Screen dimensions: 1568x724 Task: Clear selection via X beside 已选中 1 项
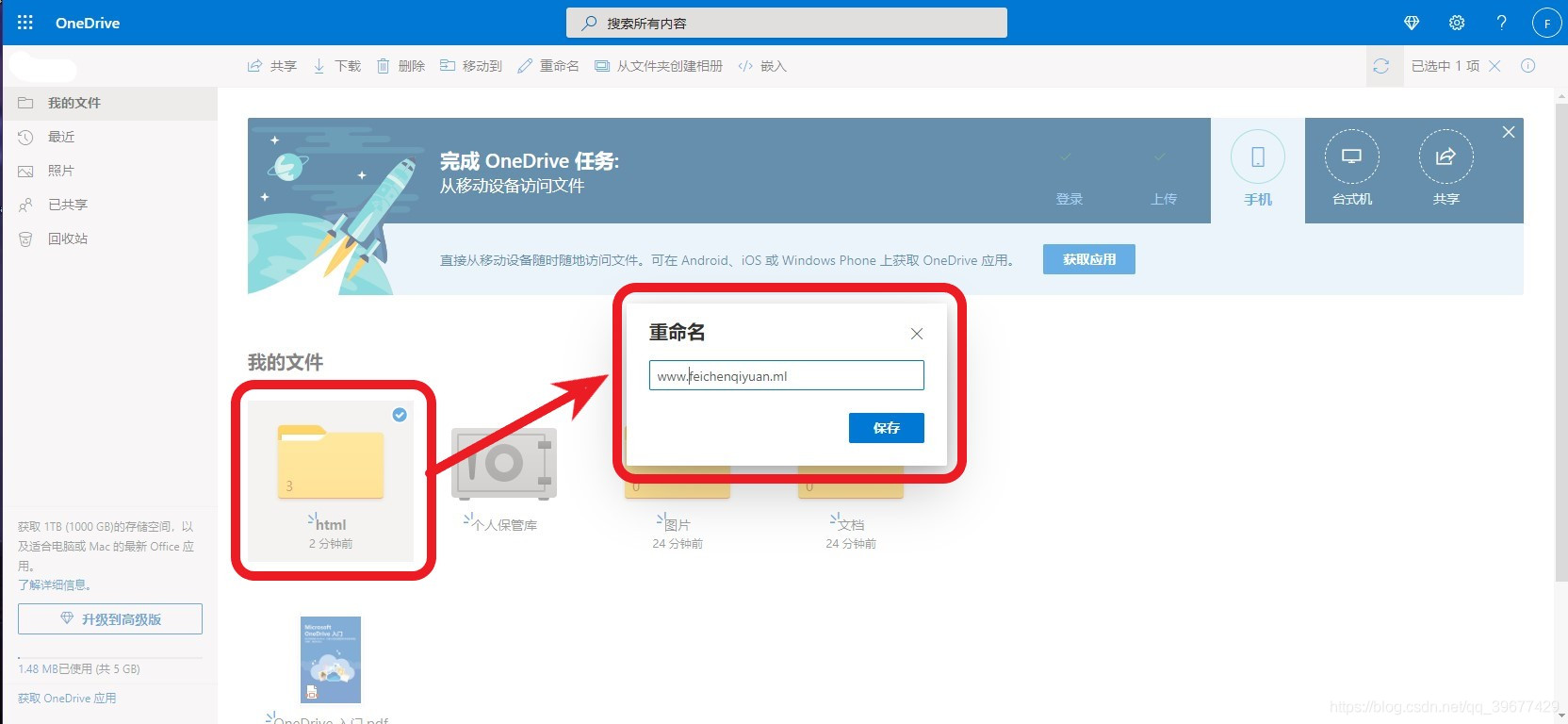point(1494,66)
